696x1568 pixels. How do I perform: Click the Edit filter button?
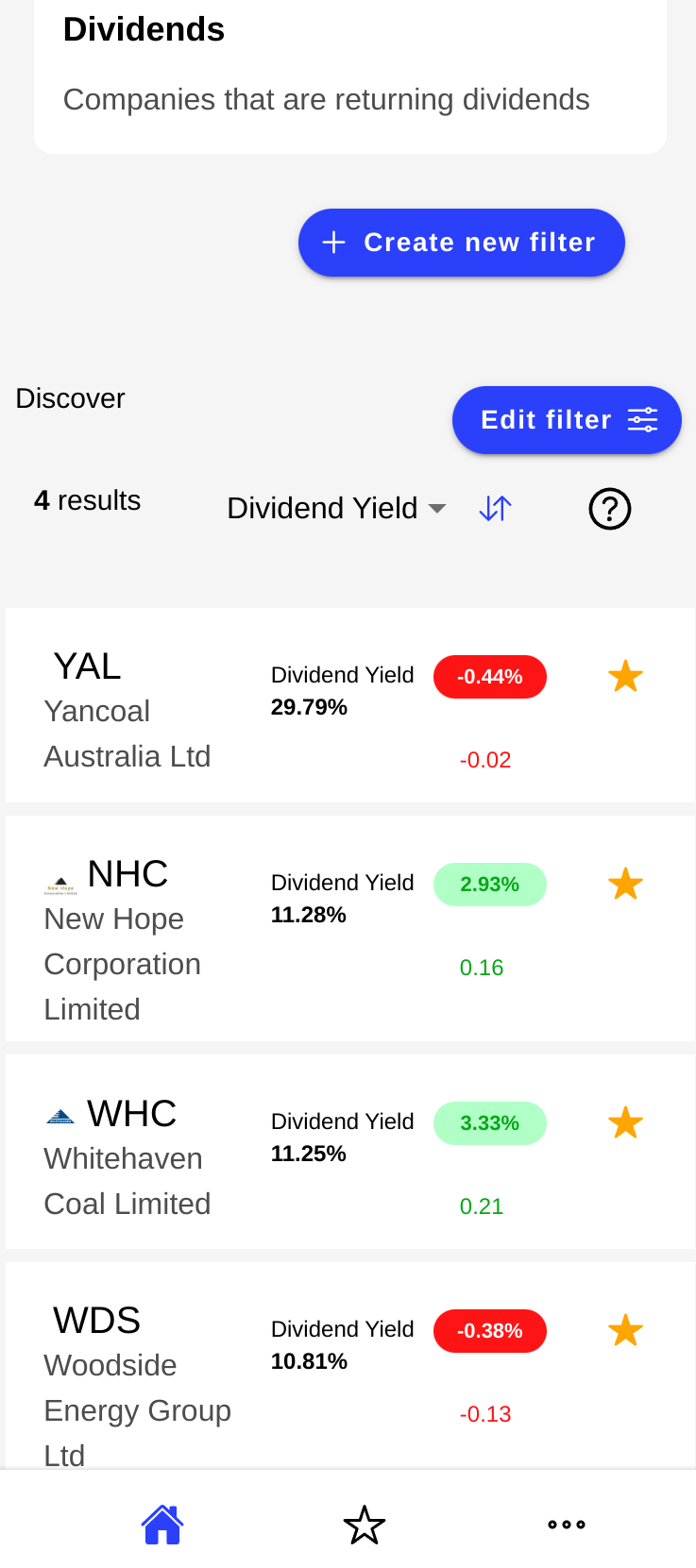point(567,420)
